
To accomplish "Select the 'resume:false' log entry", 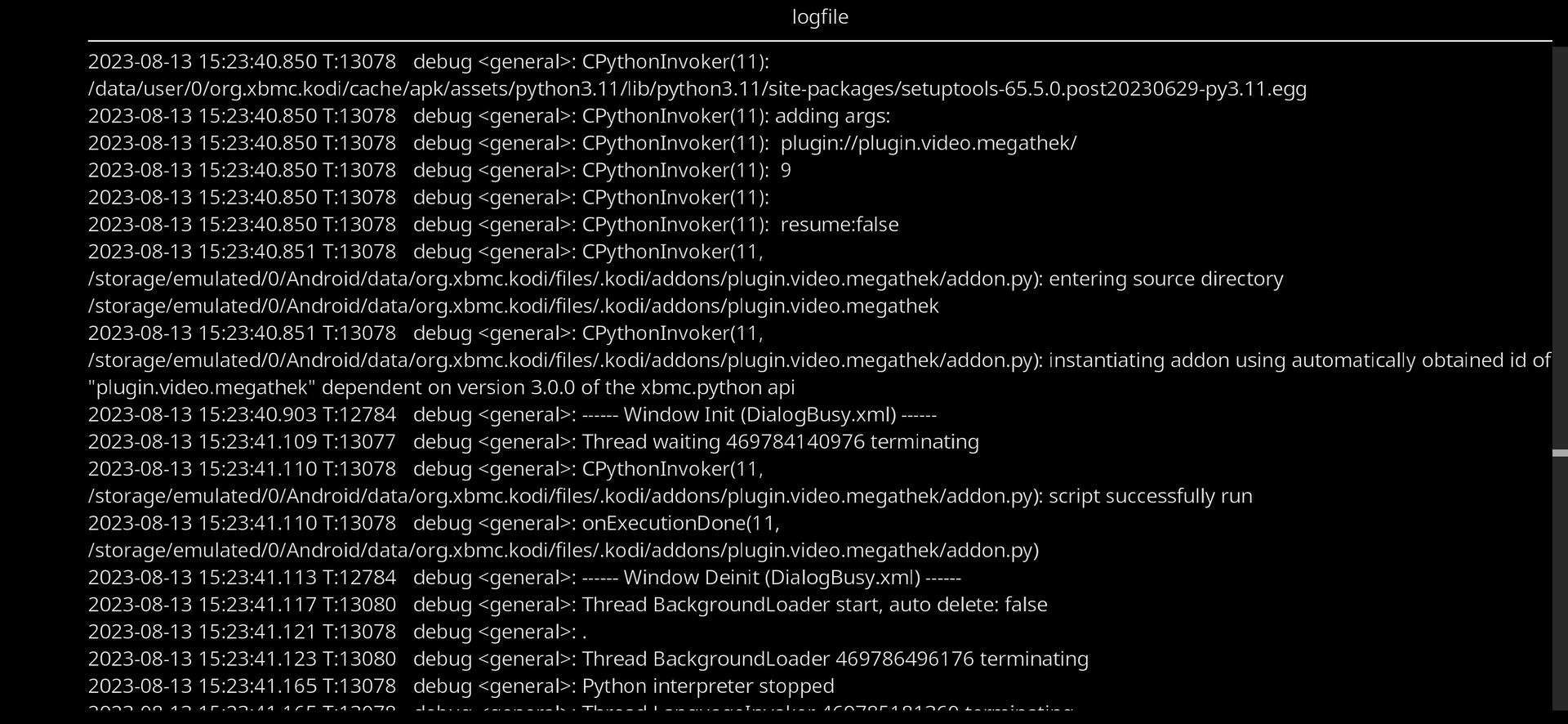I will click(493, 225).
